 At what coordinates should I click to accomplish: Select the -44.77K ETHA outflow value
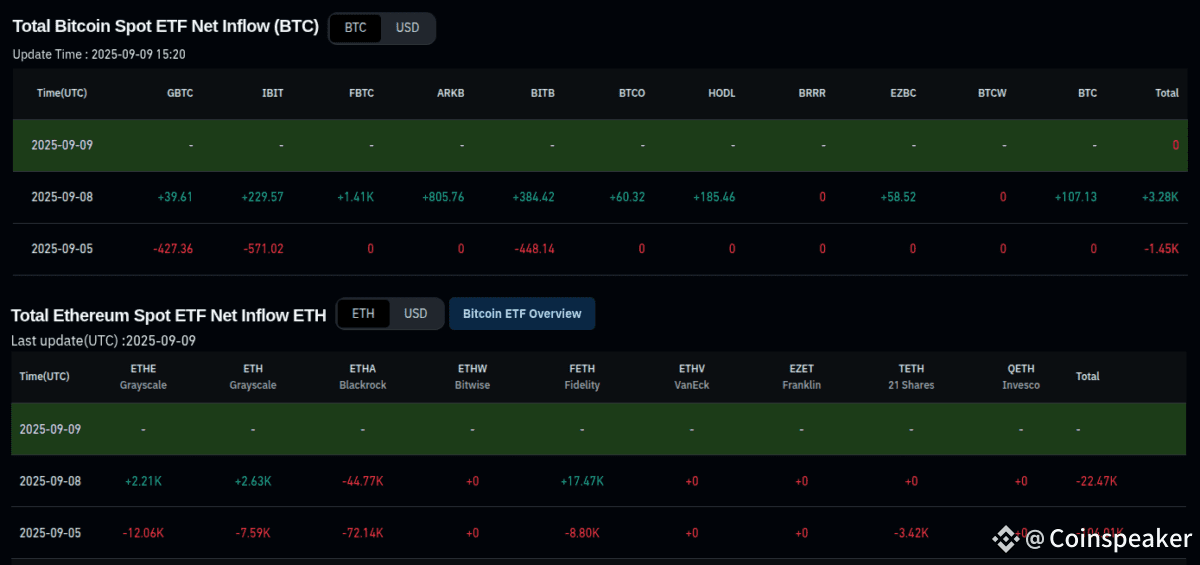(x=362, y=481)
